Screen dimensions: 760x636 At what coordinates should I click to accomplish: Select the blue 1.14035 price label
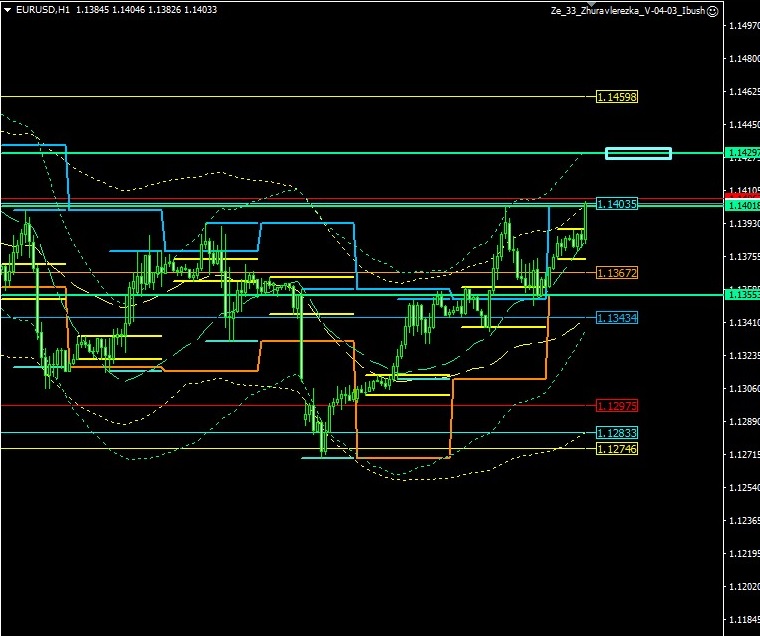616,204
